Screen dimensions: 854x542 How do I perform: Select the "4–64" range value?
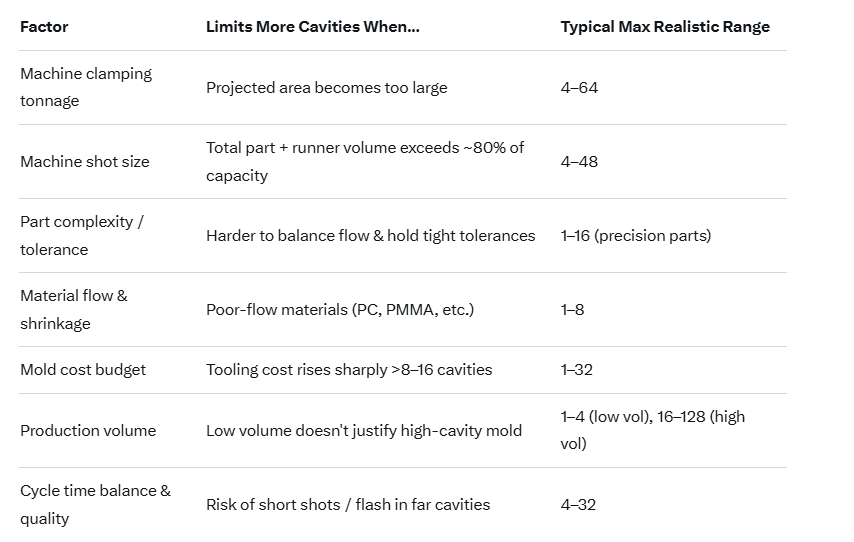[x=579, y=88]
